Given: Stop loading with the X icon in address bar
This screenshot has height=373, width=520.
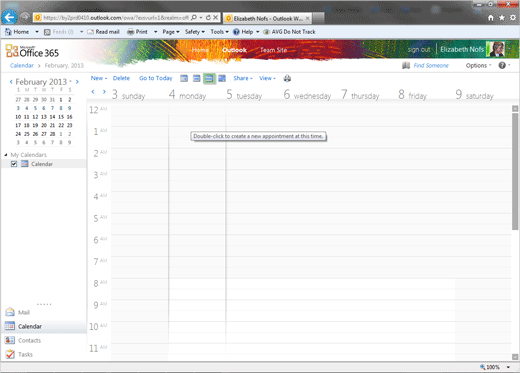Looking at the screenshot, I should [216, 17].
